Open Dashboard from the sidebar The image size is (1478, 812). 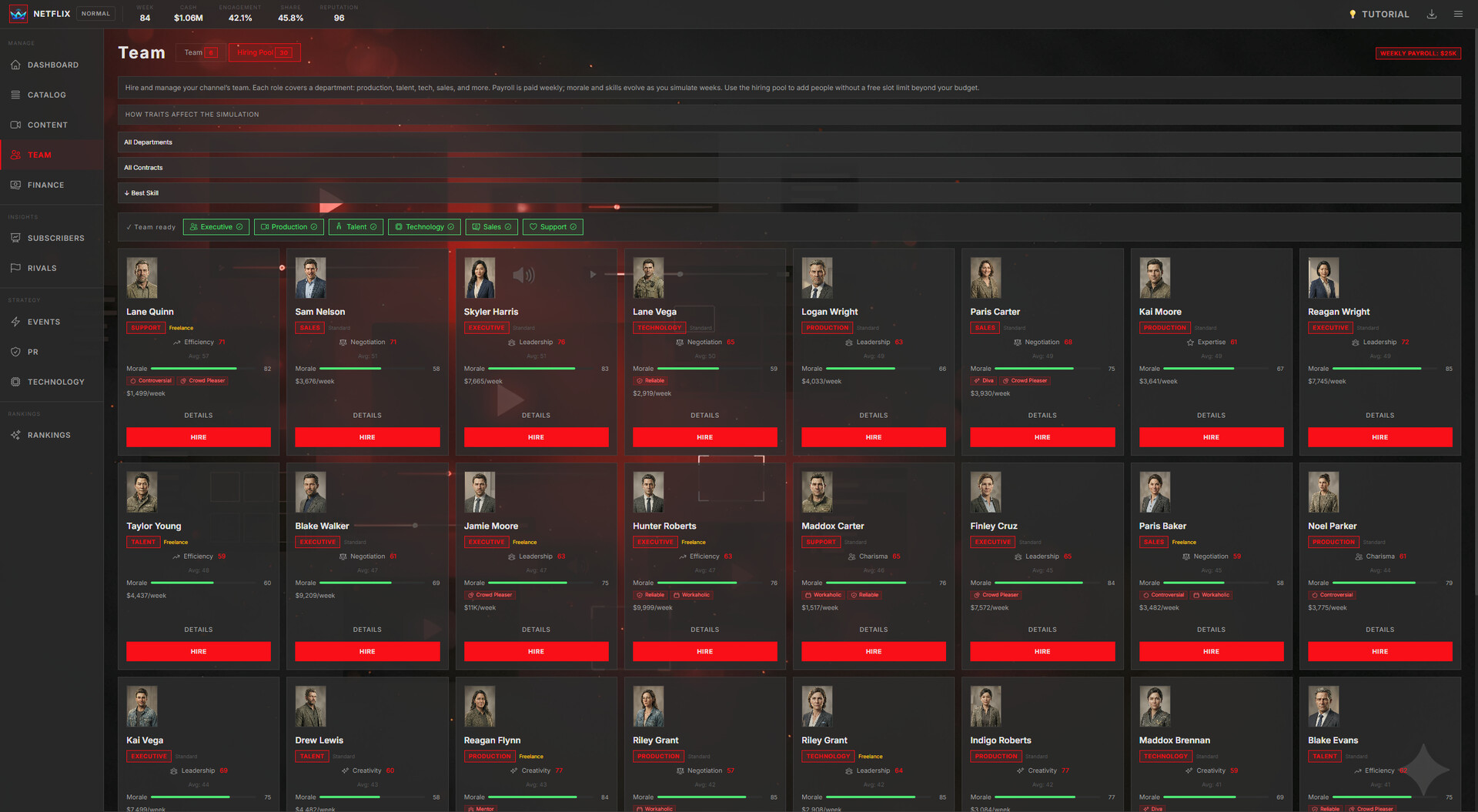tap(52, 65)
